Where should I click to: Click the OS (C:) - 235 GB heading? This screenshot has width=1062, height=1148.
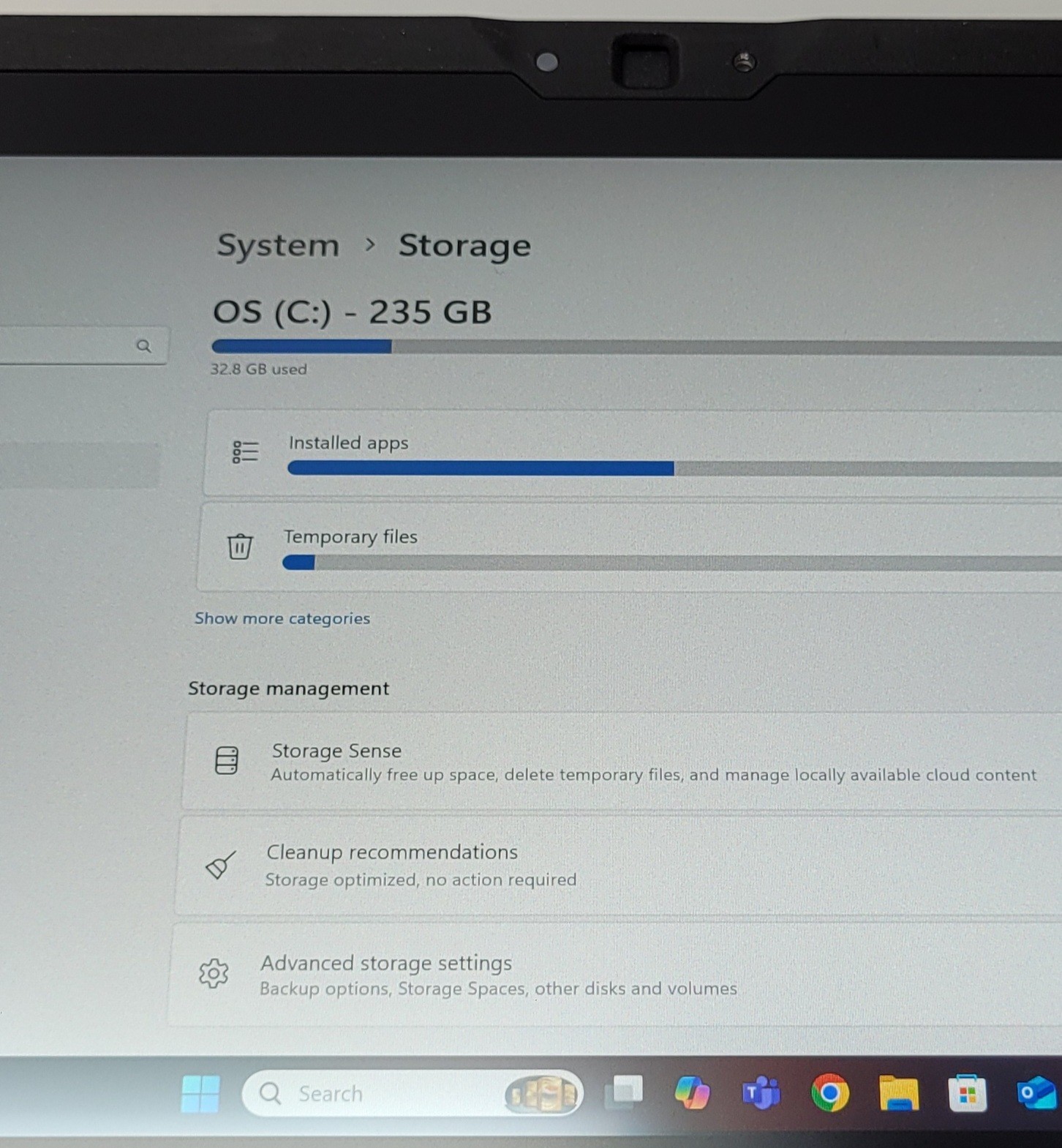click(x=352, y=312)
